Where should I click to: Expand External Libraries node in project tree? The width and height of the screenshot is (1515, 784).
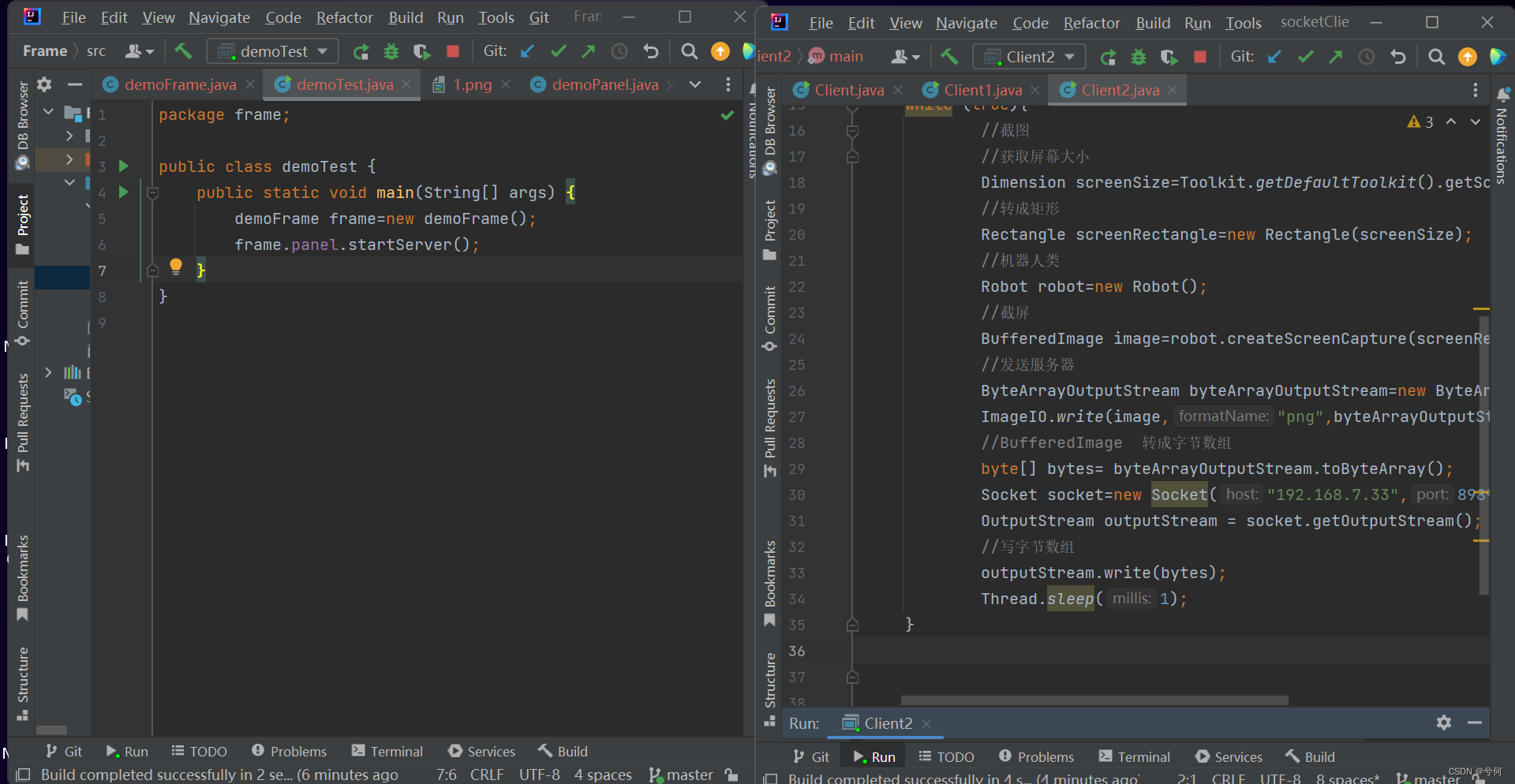tap(48, 371)
